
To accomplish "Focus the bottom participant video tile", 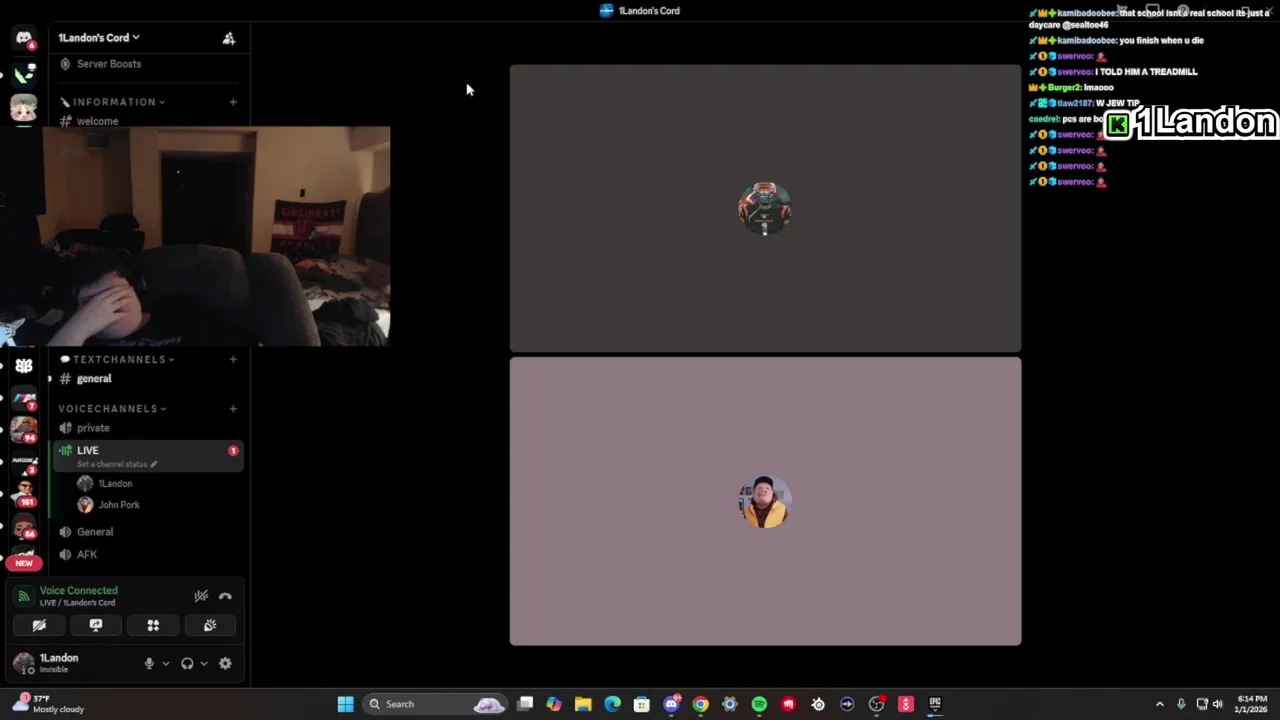I will [765, 501].
